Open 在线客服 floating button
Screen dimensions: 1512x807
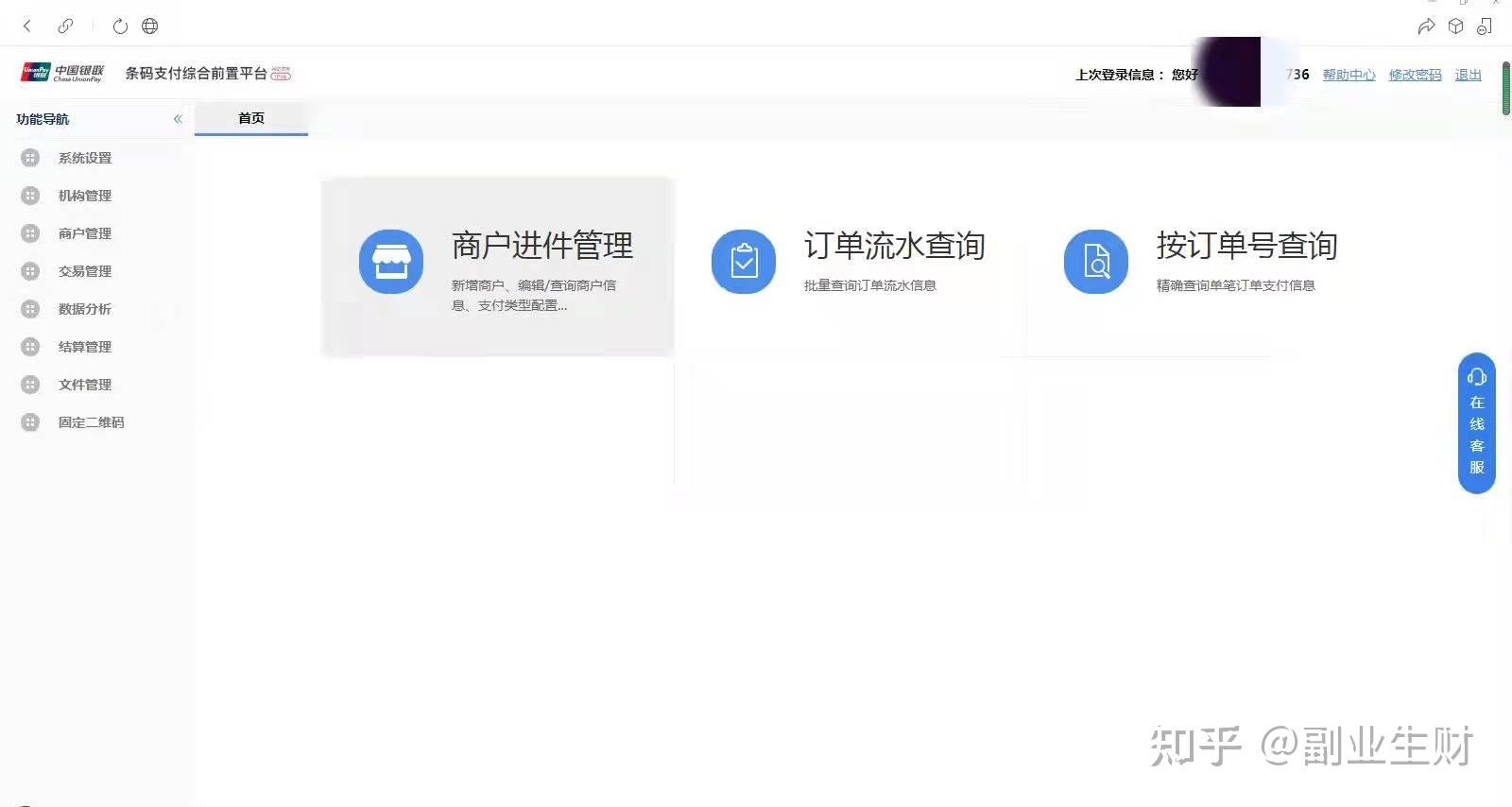click(1477, 422)
